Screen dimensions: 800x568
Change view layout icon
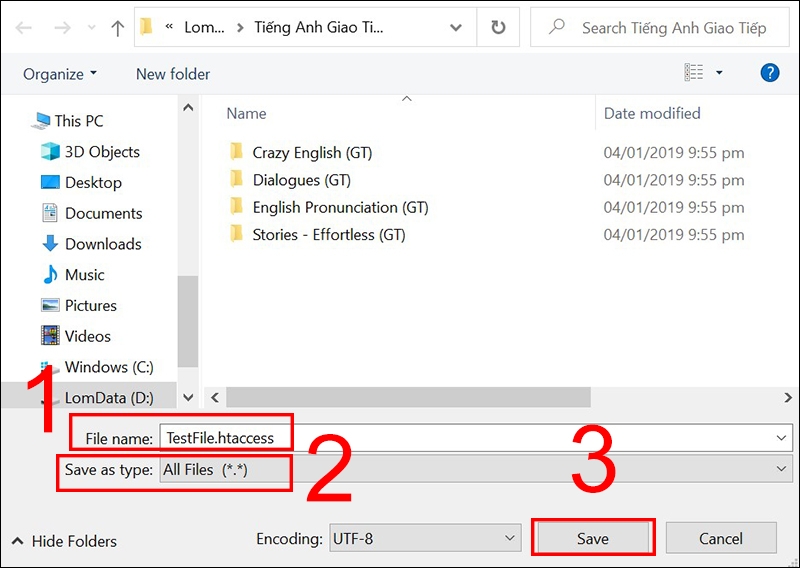[x=693, y=72]
